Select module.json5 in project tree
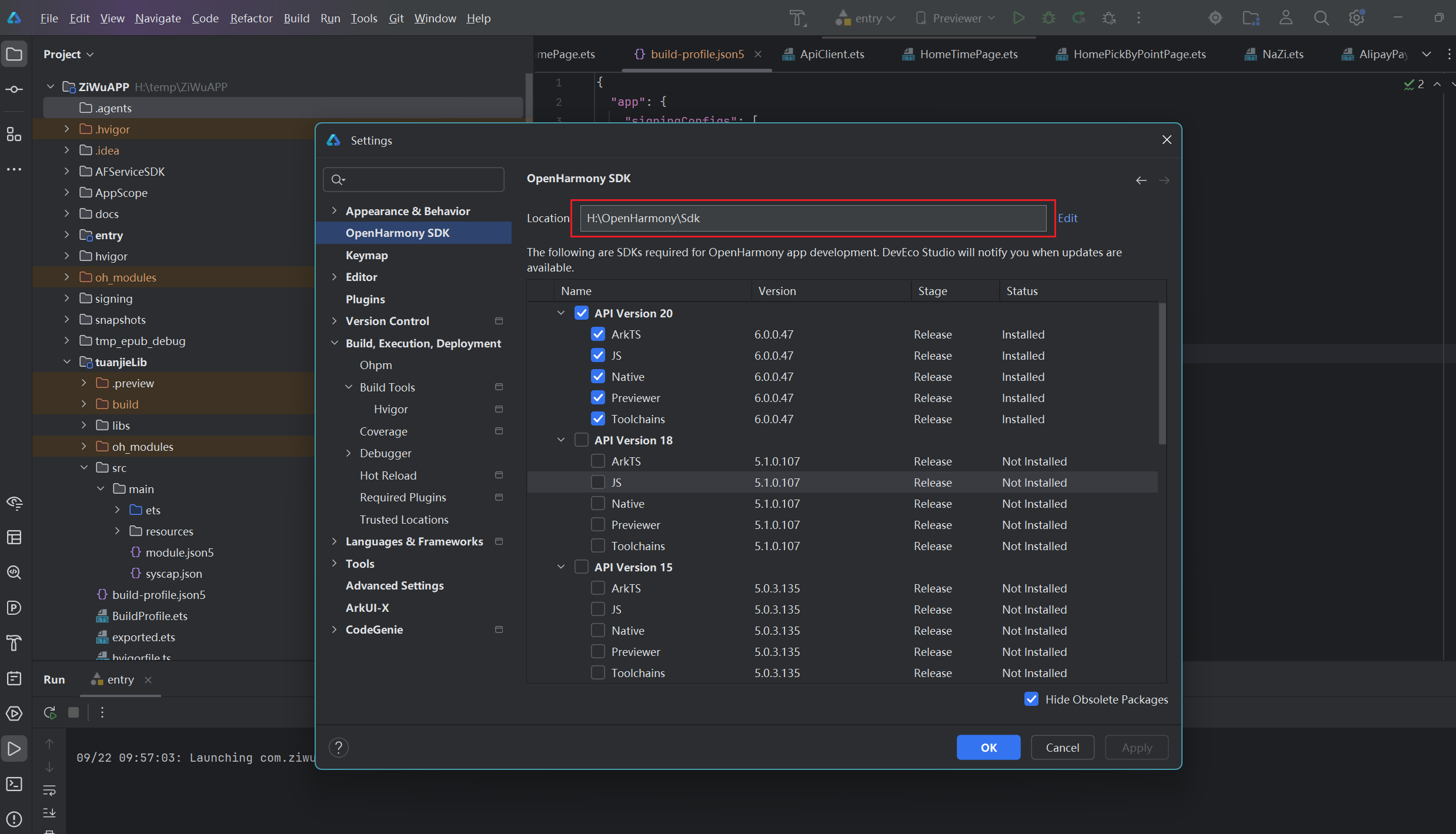The height and width of the screenshot is (834, 1456). [x=179, y=552]
